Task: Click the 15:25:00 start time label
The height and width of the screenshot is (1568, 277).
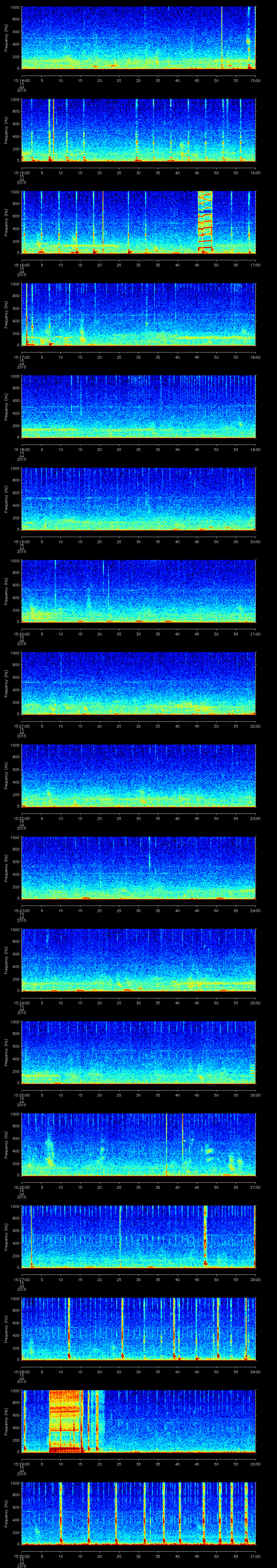Action: (21, 1095)
